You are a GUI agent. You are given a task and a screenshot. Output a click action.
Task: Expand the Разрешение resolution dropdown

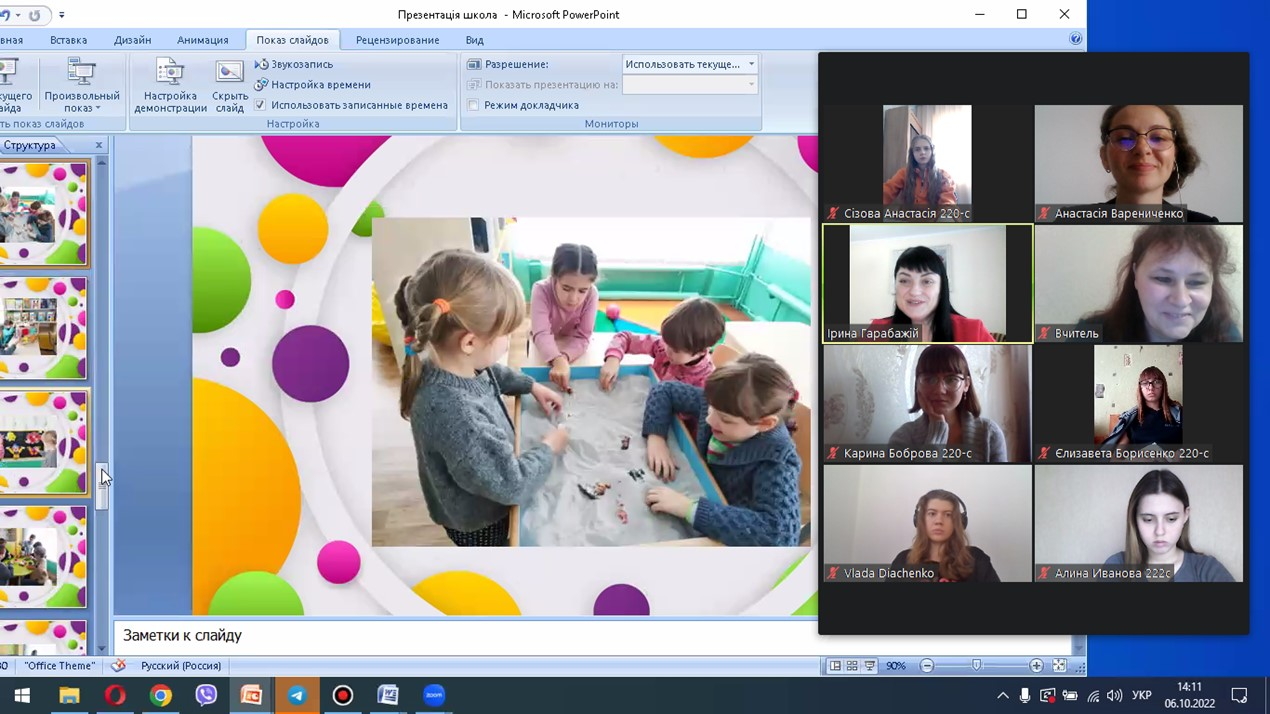click(x=751, y=64)
